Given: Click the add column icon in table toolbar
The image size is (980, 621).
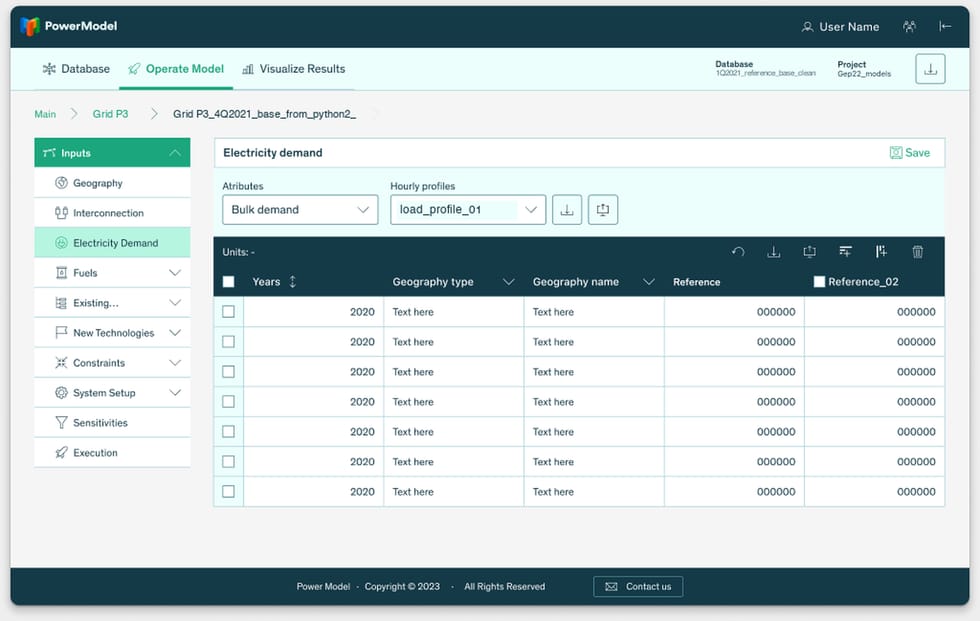Looking at the screenshot, I should 881,252.
